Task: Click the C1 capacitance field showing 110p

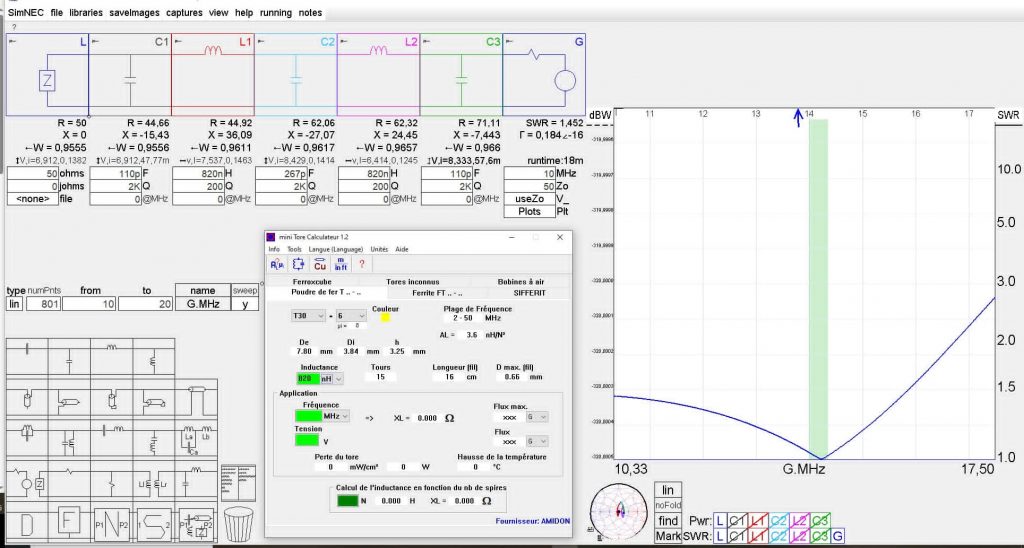Action: pos(114,174)
